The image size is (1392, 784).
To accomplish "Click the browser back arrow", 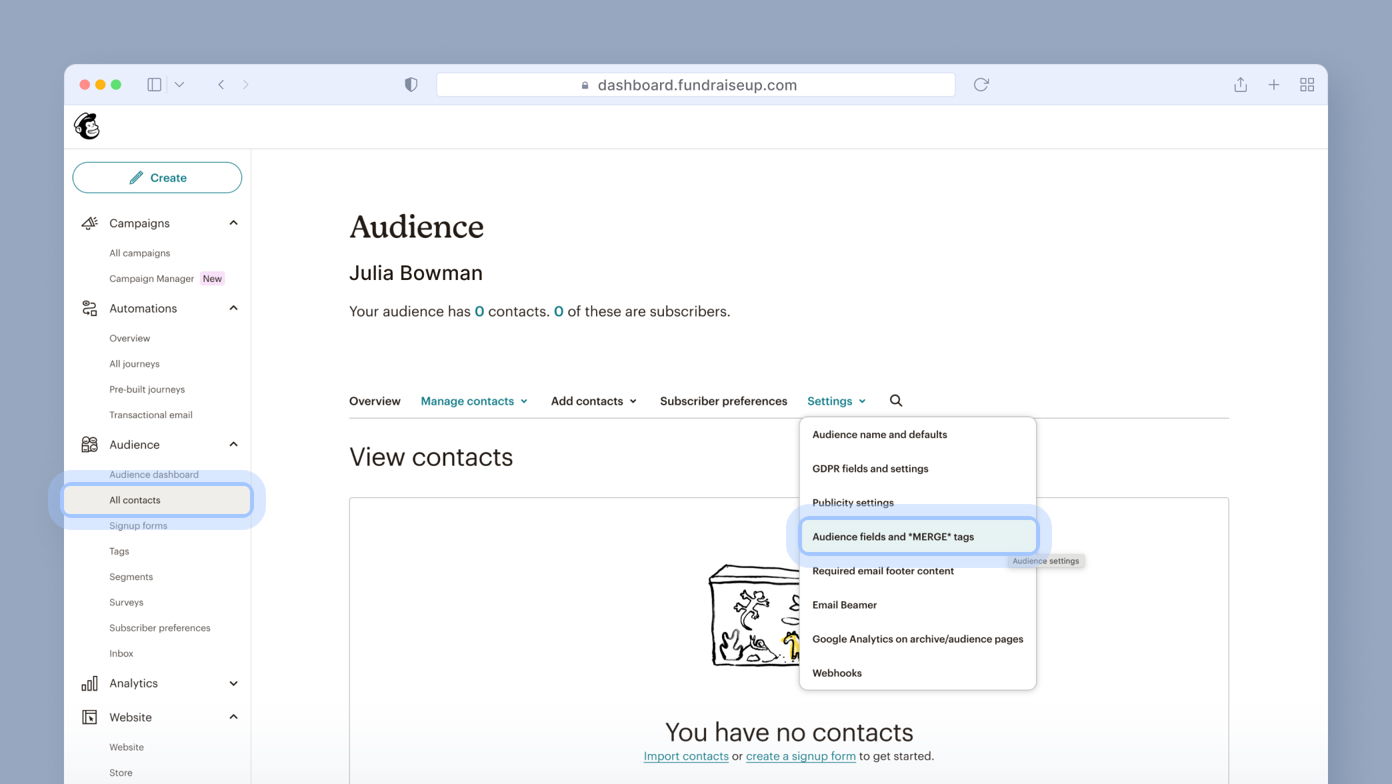I will [x=221, y=85].
